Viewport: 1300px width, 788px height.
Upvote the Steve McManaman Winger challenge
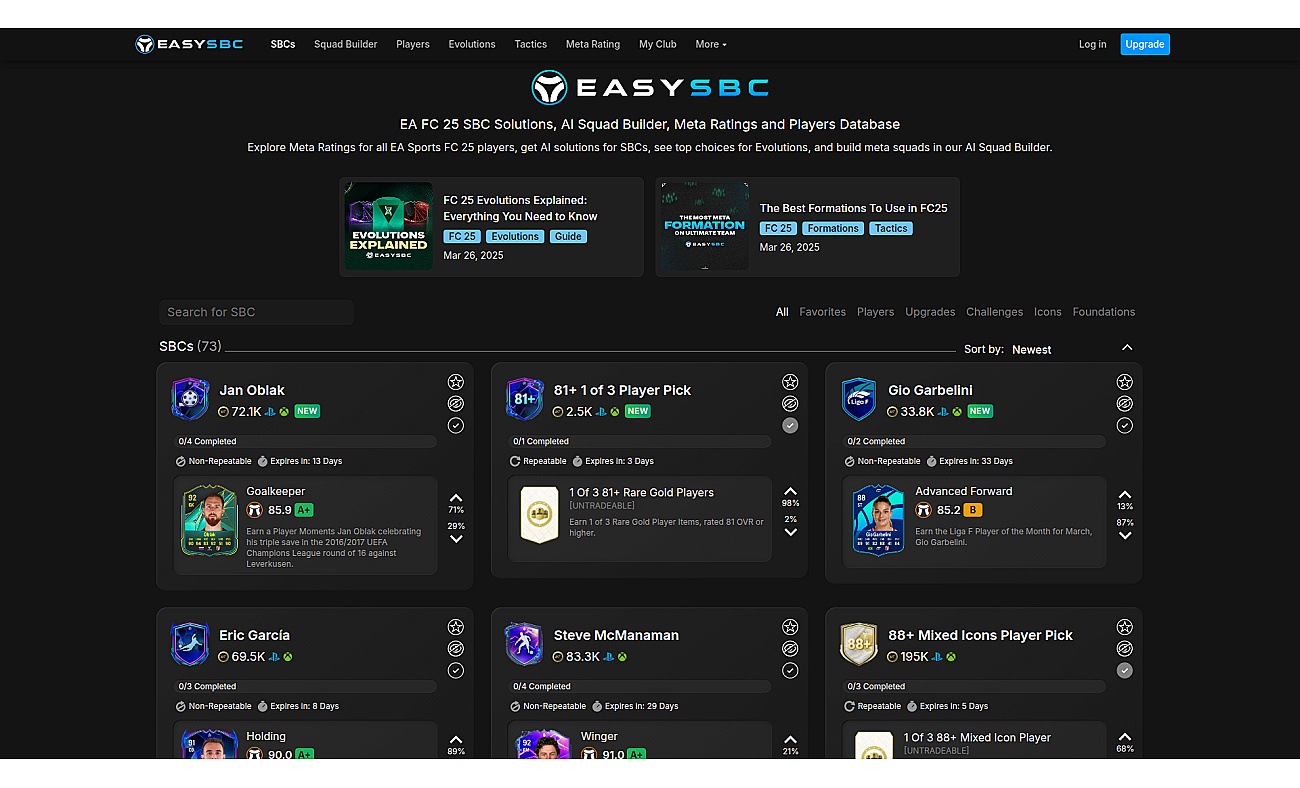click(x=790, y=740)
